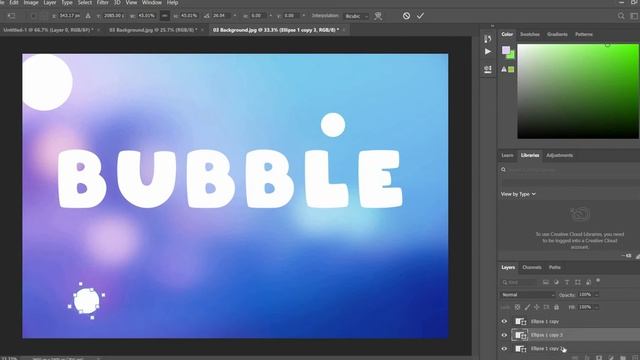Click the gamut-safe color swatch beside warning
This screenshot has width=640, height=360.
pyautogui.click(x=511, y=70)
